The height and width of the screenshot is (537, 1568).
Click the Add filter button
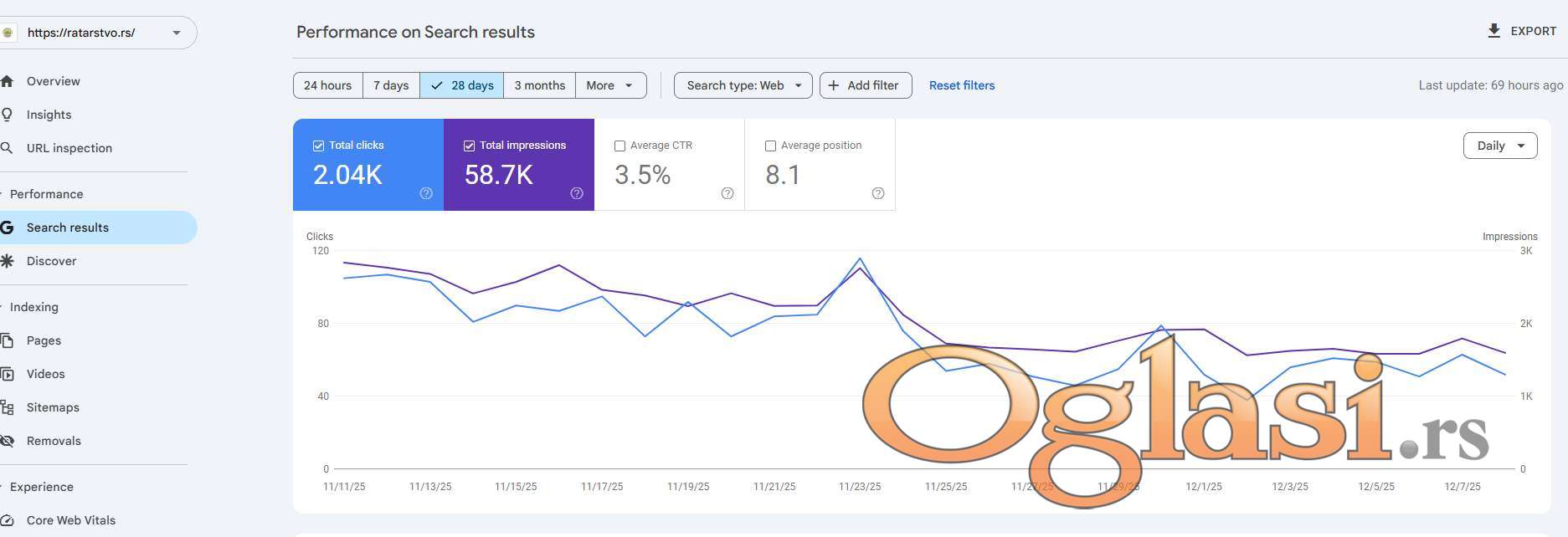click(x=865, y=85)
